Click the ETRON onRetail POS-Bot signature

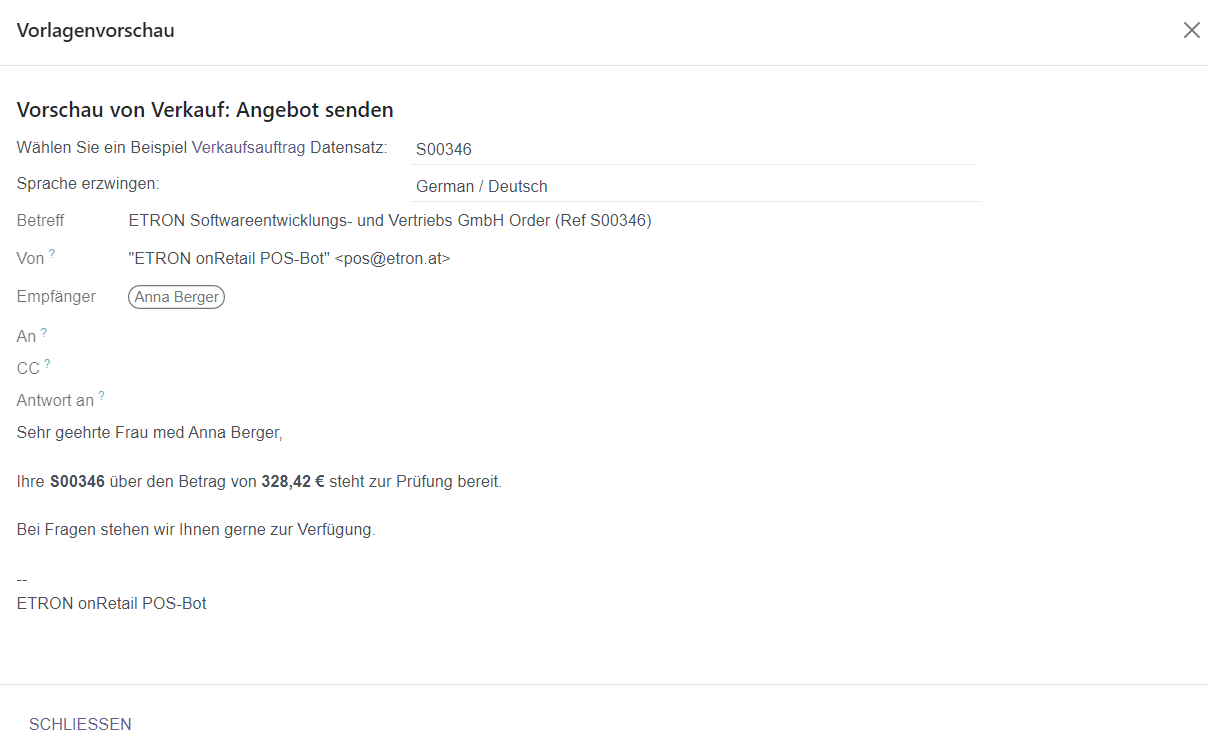pos(111,603)
